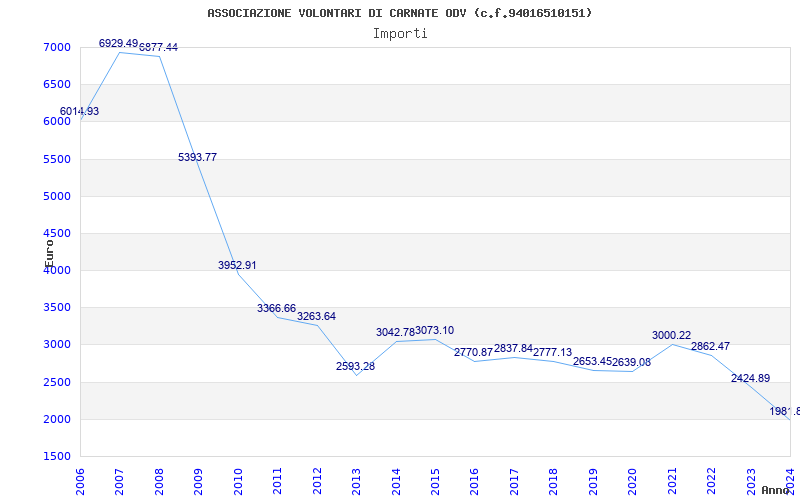Click the 2837.84 data label

[x=513, y=348]
